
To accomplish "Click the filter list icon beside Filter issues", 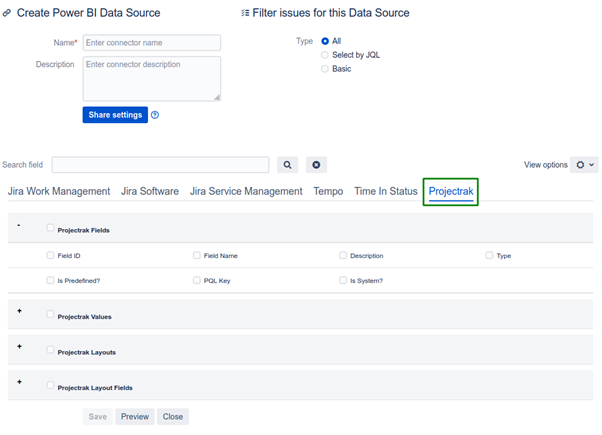I will click(245, 13).
